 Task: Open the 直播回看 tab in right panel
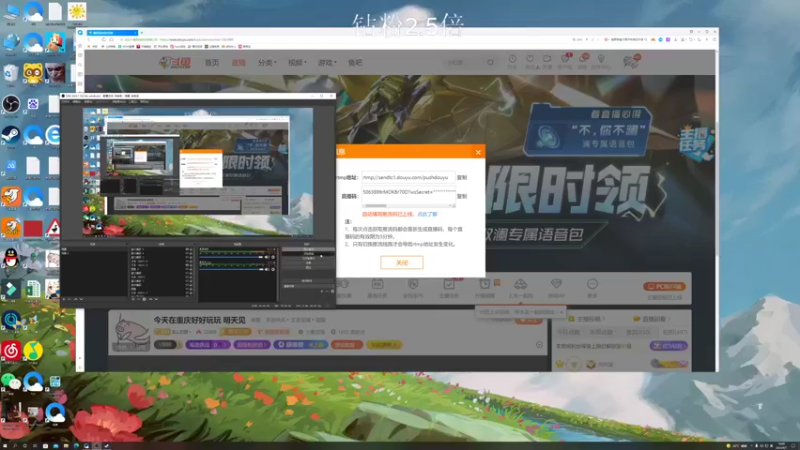coord(652,319)
